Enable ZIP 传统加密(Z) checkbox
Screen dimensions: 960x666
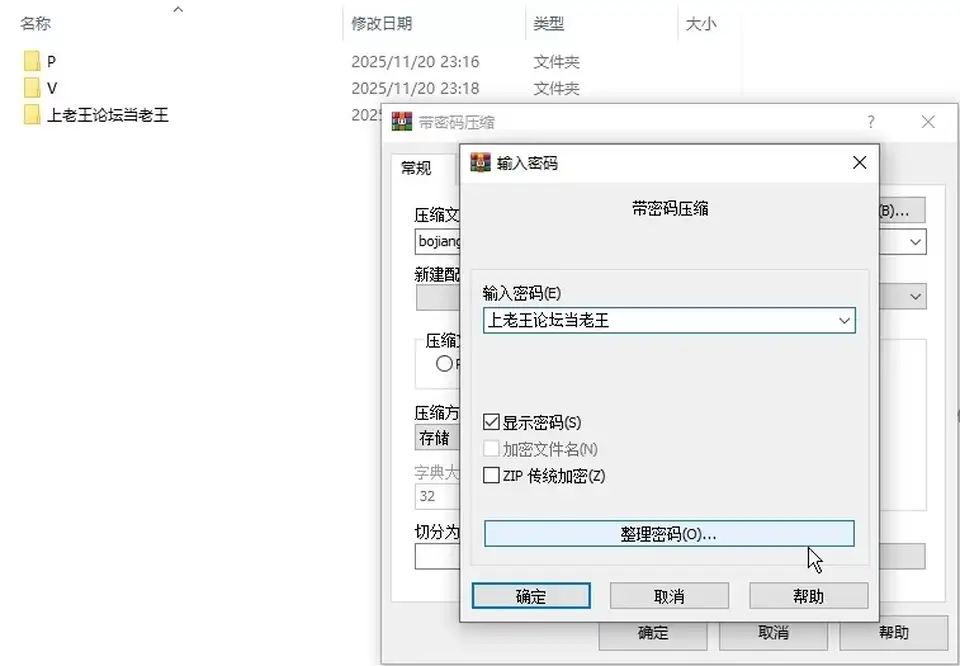491,476
